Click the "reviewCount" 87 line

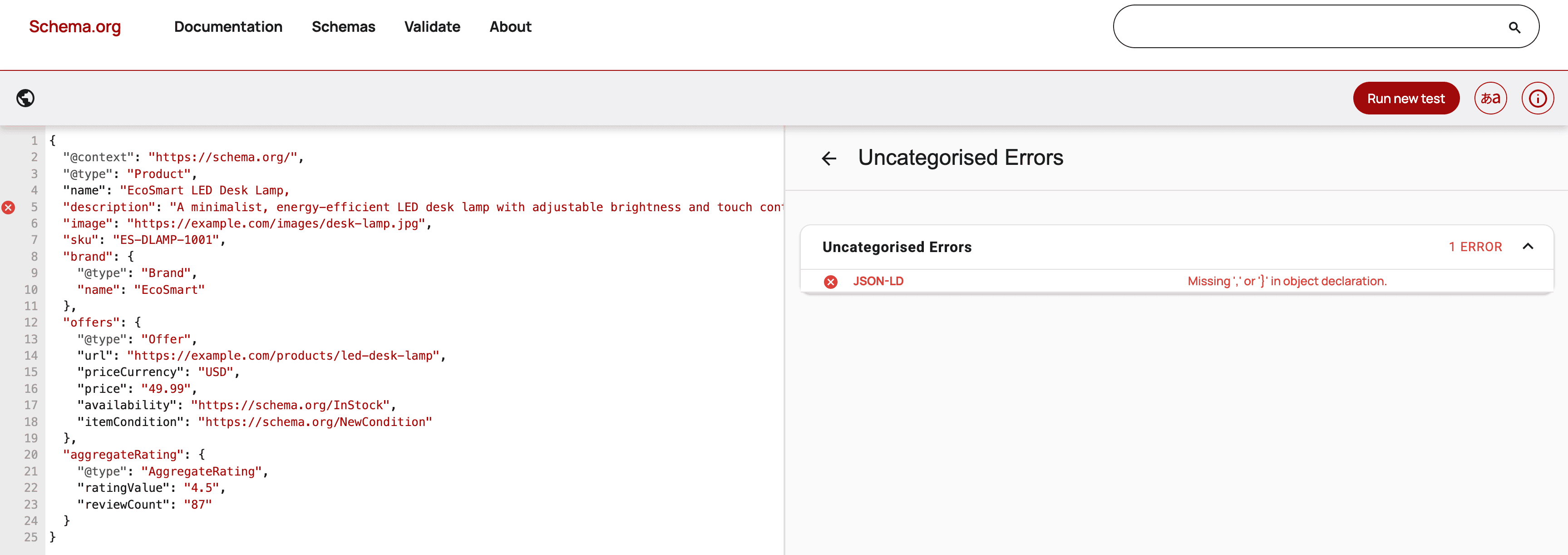click(x=144, y=505)
